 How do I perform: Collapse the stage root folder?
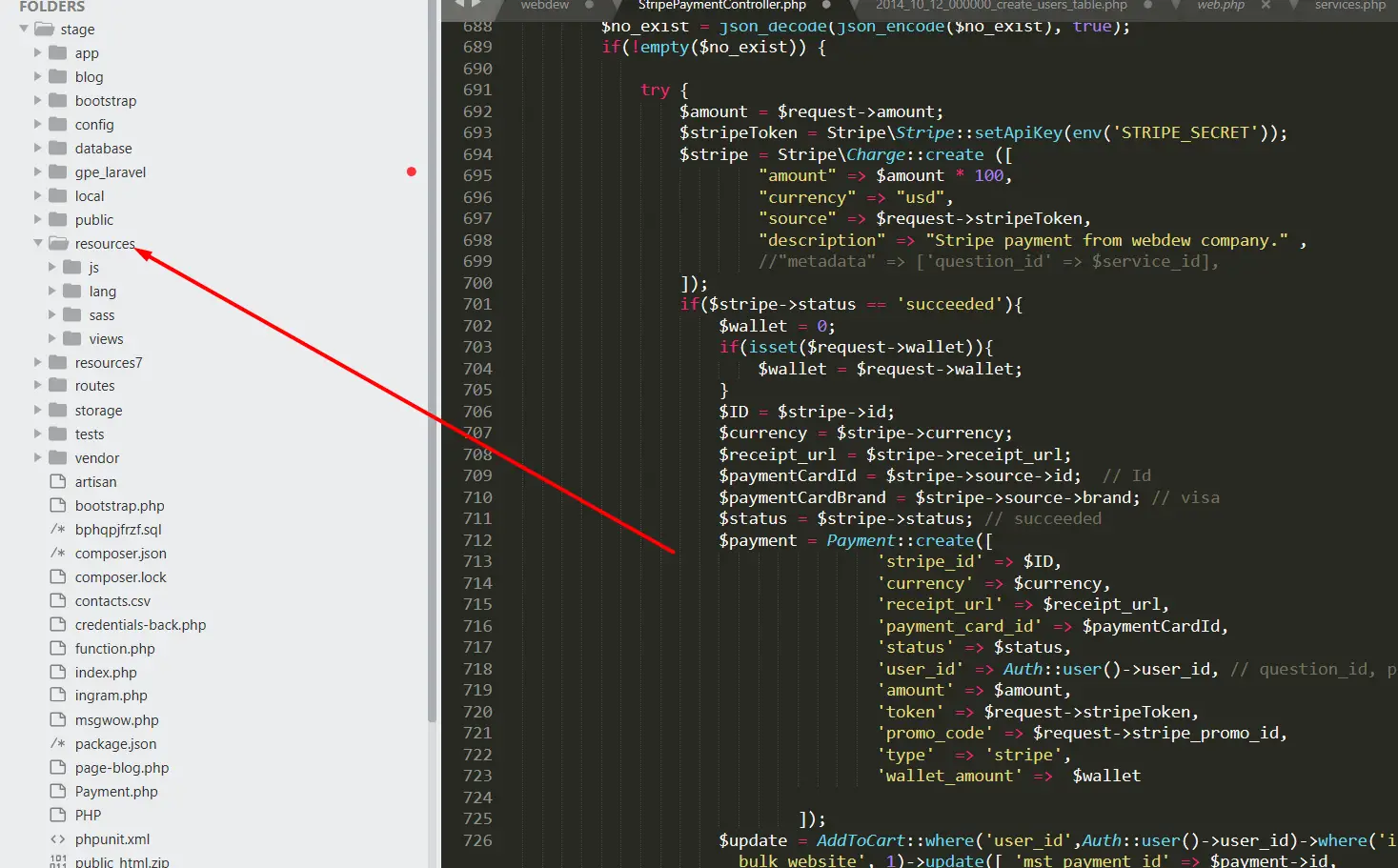[24, 29]
